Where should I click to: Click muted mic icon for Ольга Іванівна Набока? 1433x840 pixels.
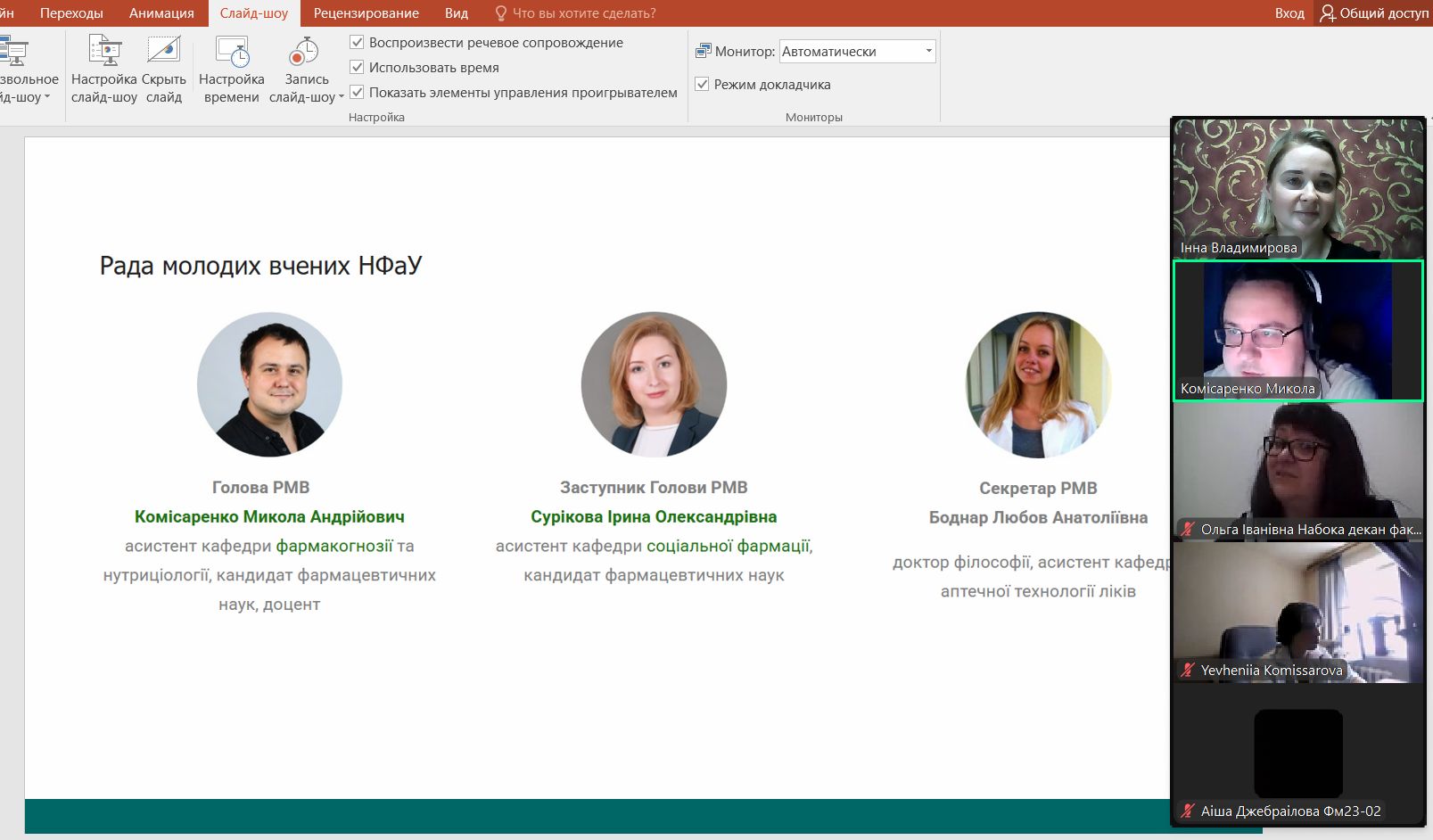(1187, 529)
